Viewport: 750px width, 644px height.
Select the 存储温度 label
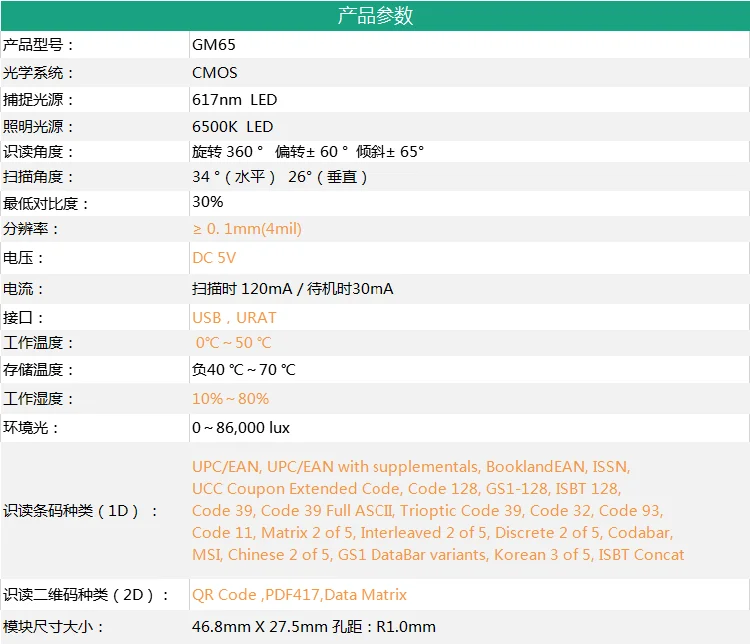click(x=38, y=370)
